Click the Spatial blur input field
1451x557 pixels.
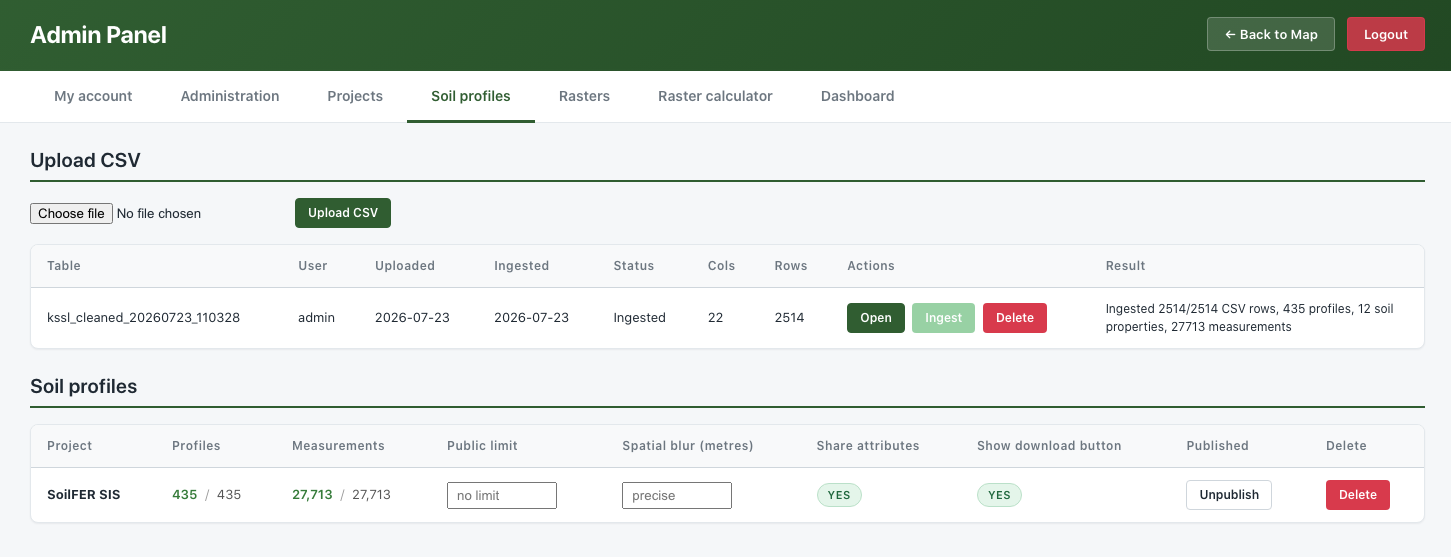coord(677,495)
